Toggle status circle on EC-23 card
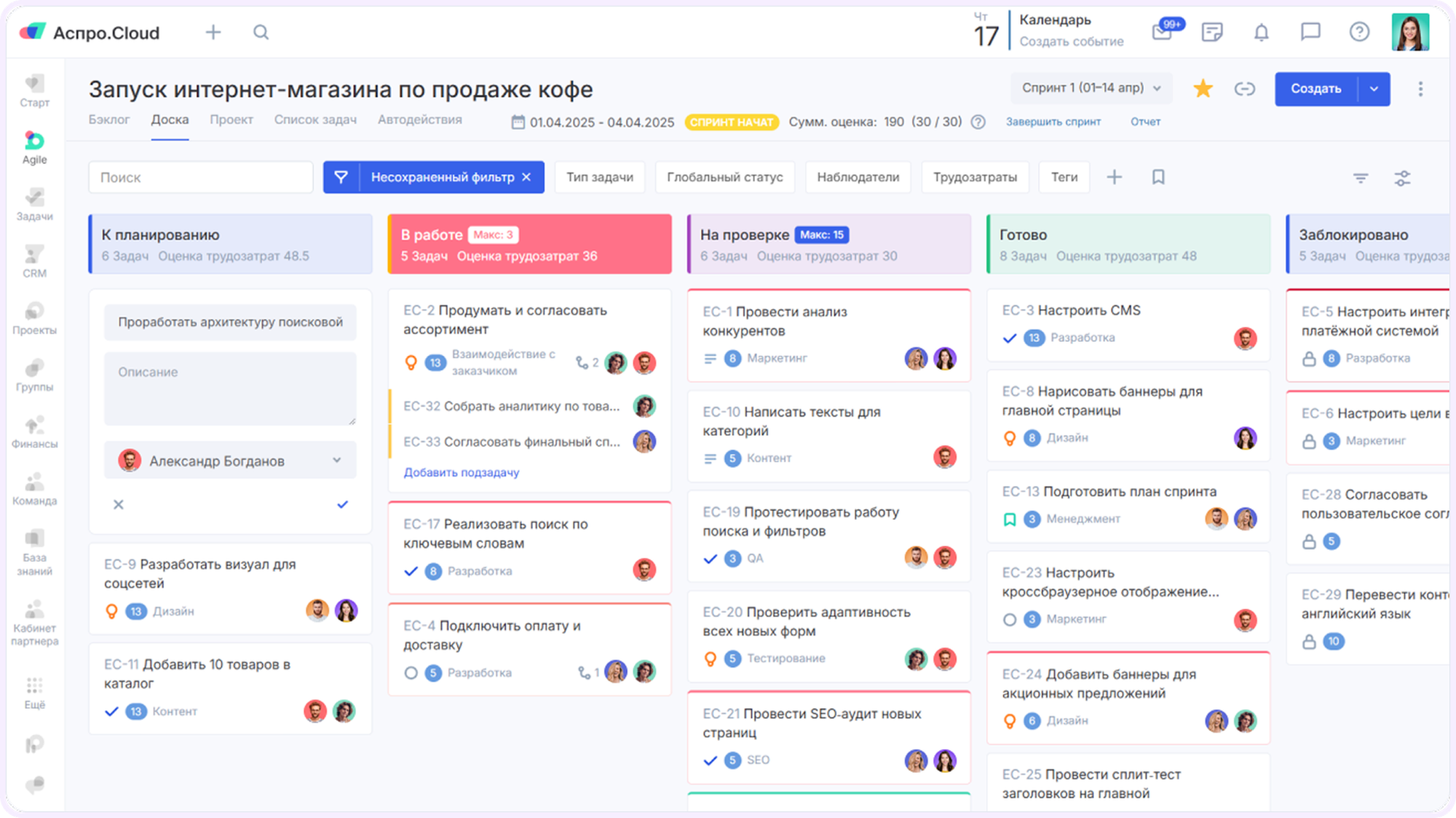 1010,619
